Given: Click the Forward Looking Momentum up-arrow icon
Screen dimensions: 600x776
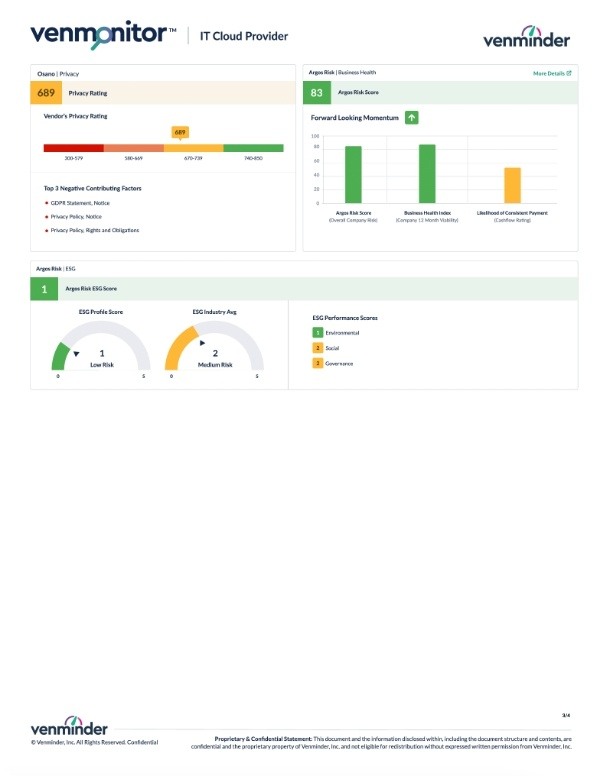Looking at the screenshot, I should pyautogui.click(x=411, y=118).
